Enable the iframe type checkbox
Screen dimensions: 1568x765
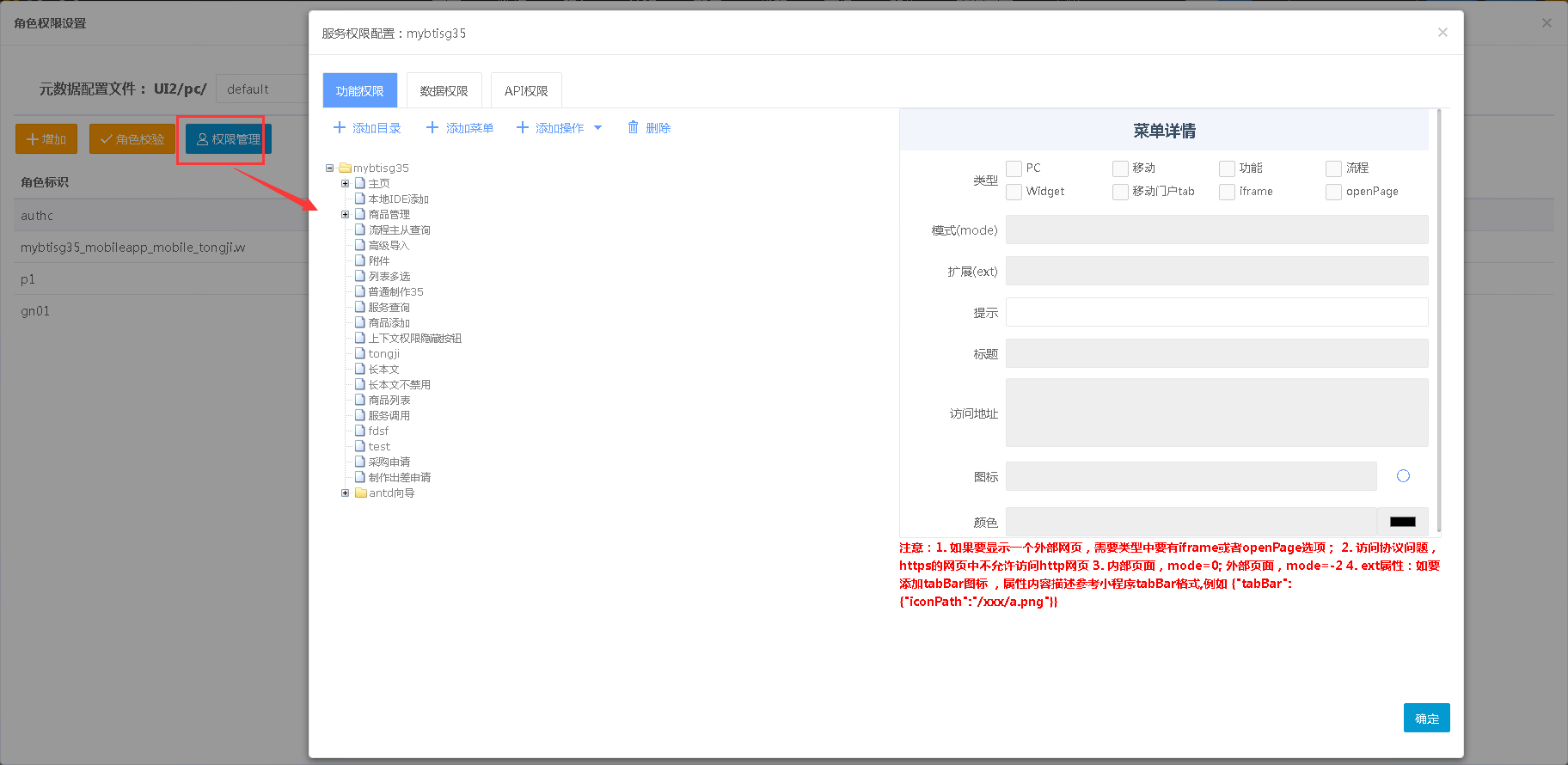1228,192
